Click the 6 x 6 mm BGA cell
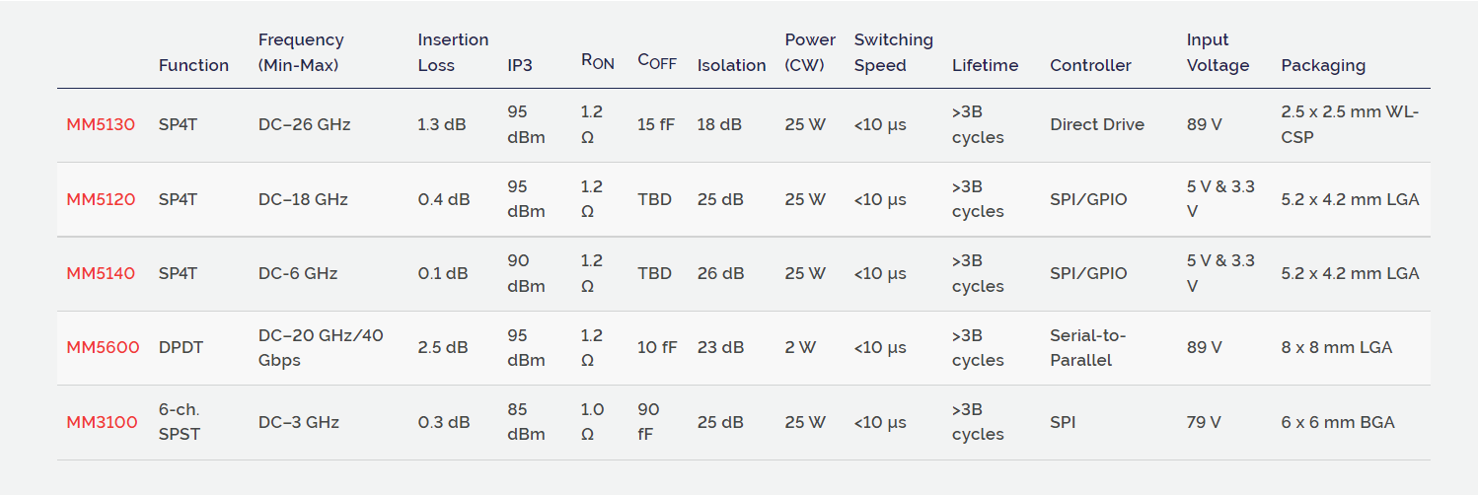The image size is (1478, 495). 1337,422
